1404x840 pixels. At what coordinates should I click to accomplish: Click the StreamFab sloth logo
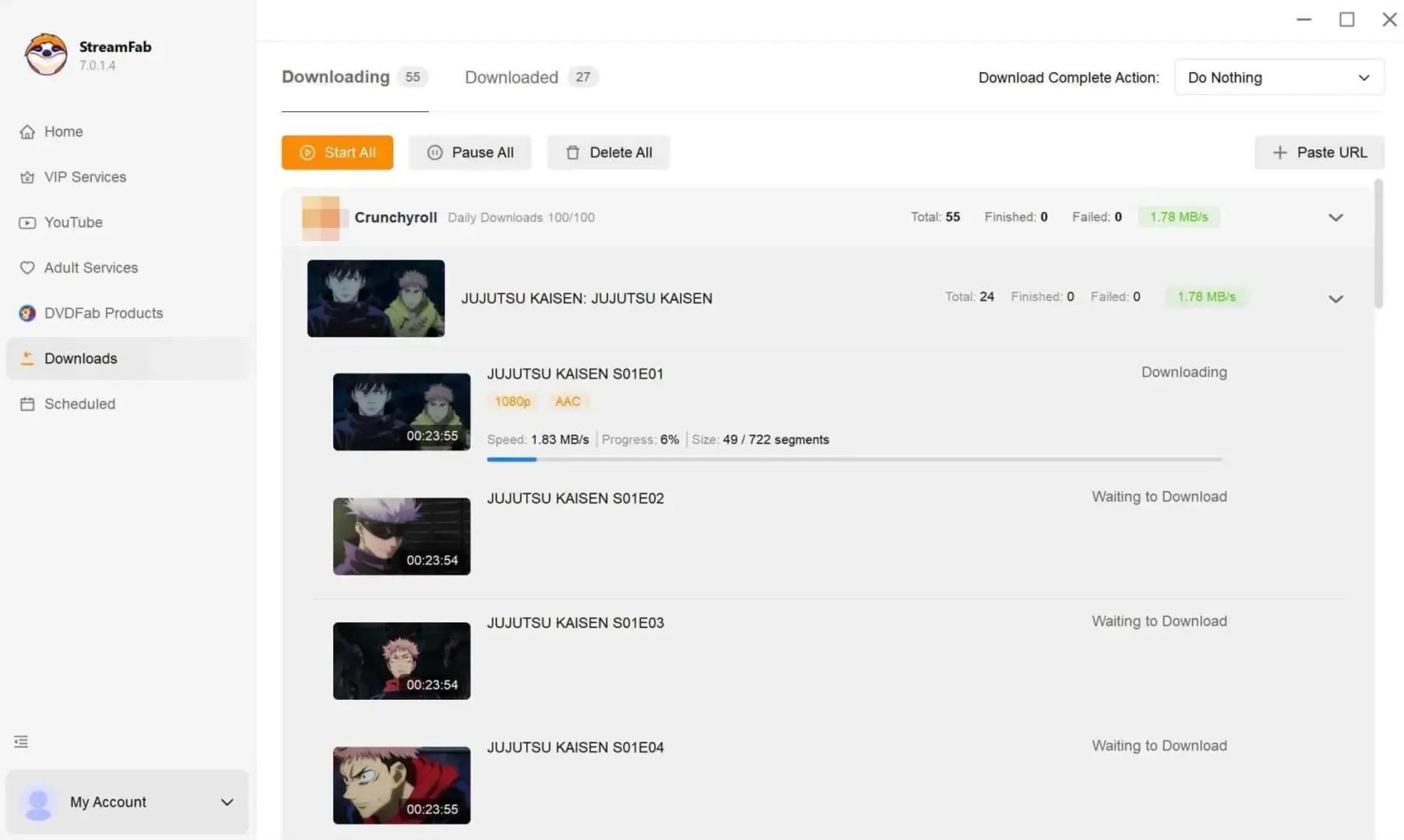(x=46, y=54)
